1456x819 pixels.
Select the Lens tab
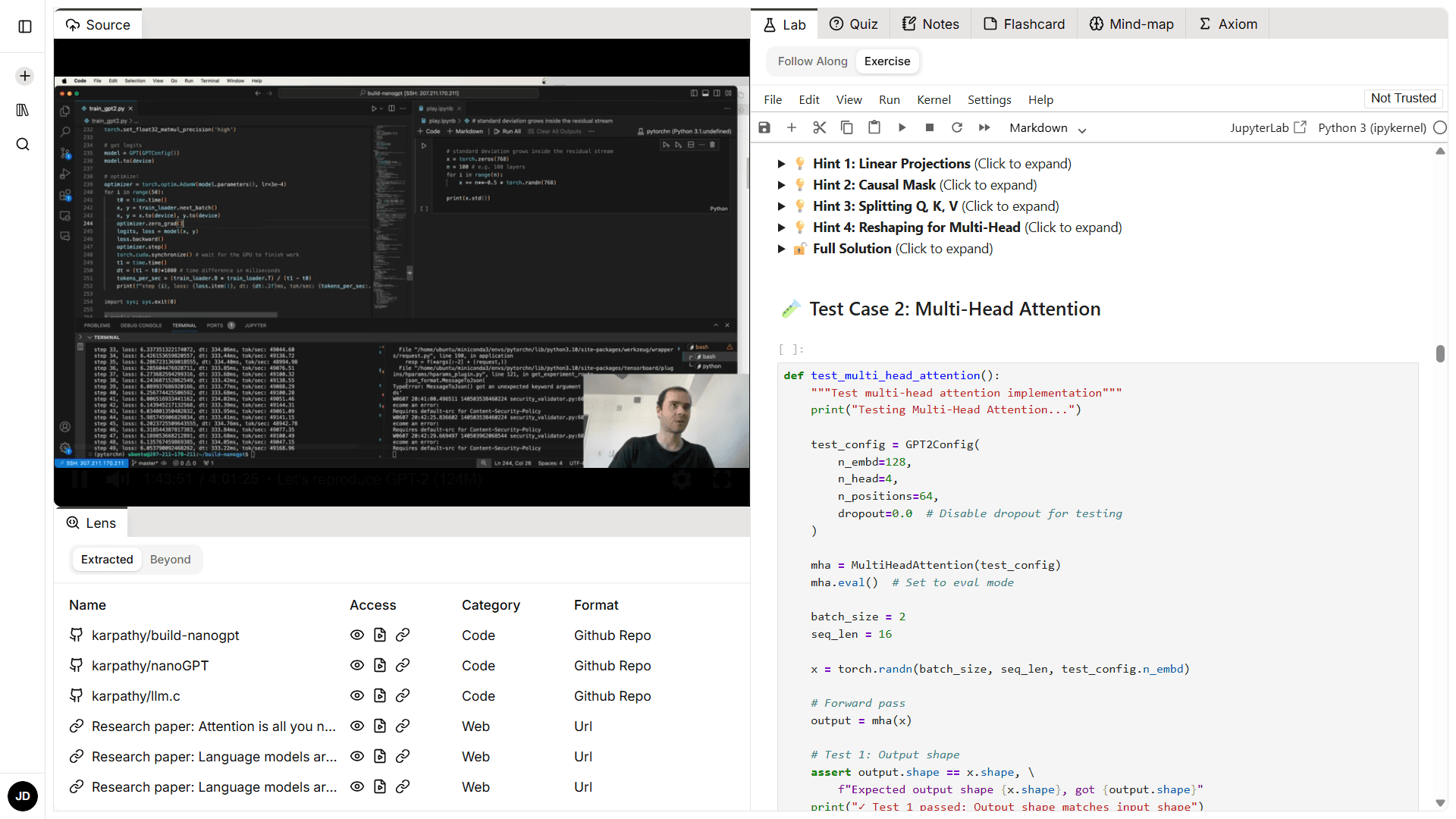[x=91, y=523]
